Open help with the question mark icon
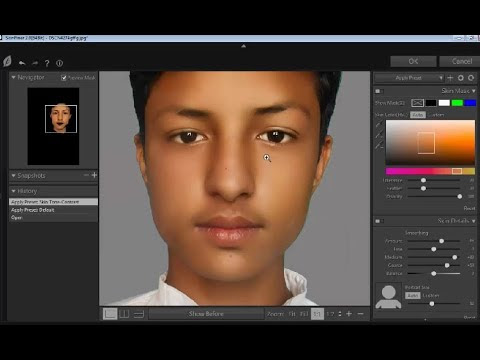 coord(47,63)
